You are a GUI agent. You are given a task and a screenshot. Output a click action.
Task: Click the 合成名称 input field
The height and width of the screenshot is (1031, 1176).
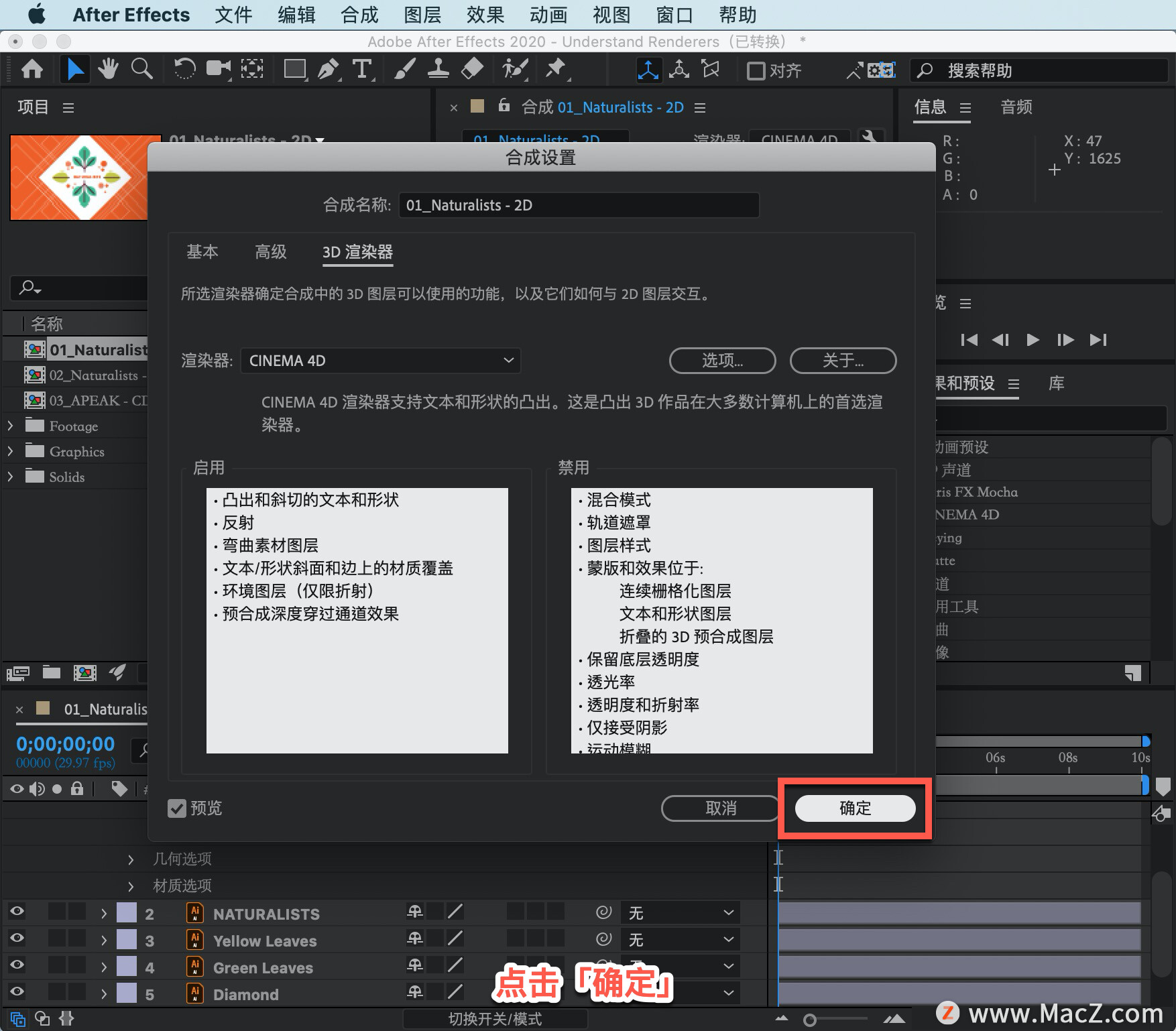click(x=579, y=205)
